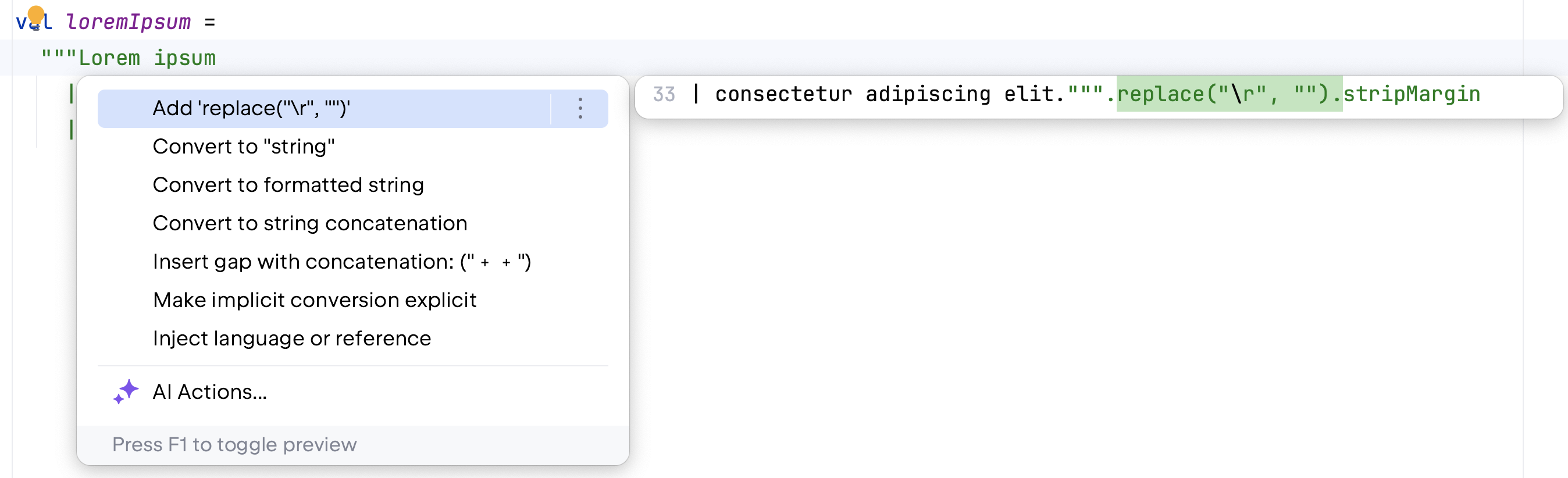Image resolution: width=1568 pixels, height=478 pixels.
Task: Choose Convert to formatted string
Action: pos(288,185)
